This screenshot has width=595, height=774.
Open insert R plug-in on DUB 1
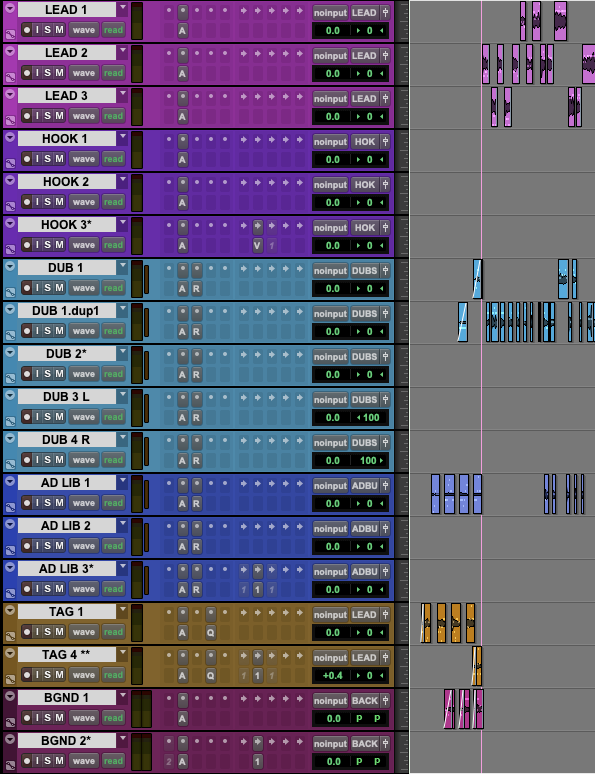197,289
